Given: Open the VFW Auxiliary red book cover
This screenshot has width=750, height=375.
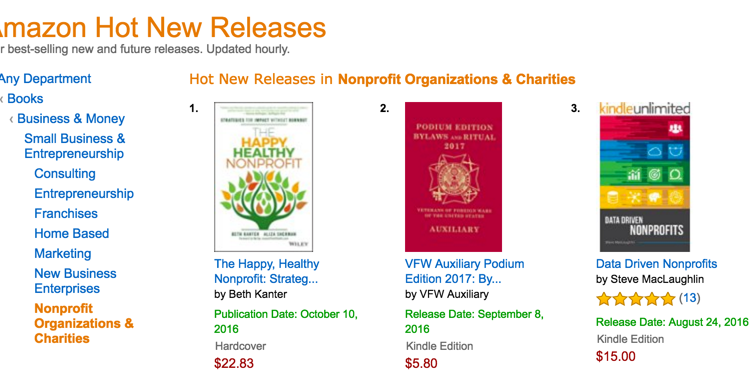Looking at the screenshot, I should [x=453, y=177].
